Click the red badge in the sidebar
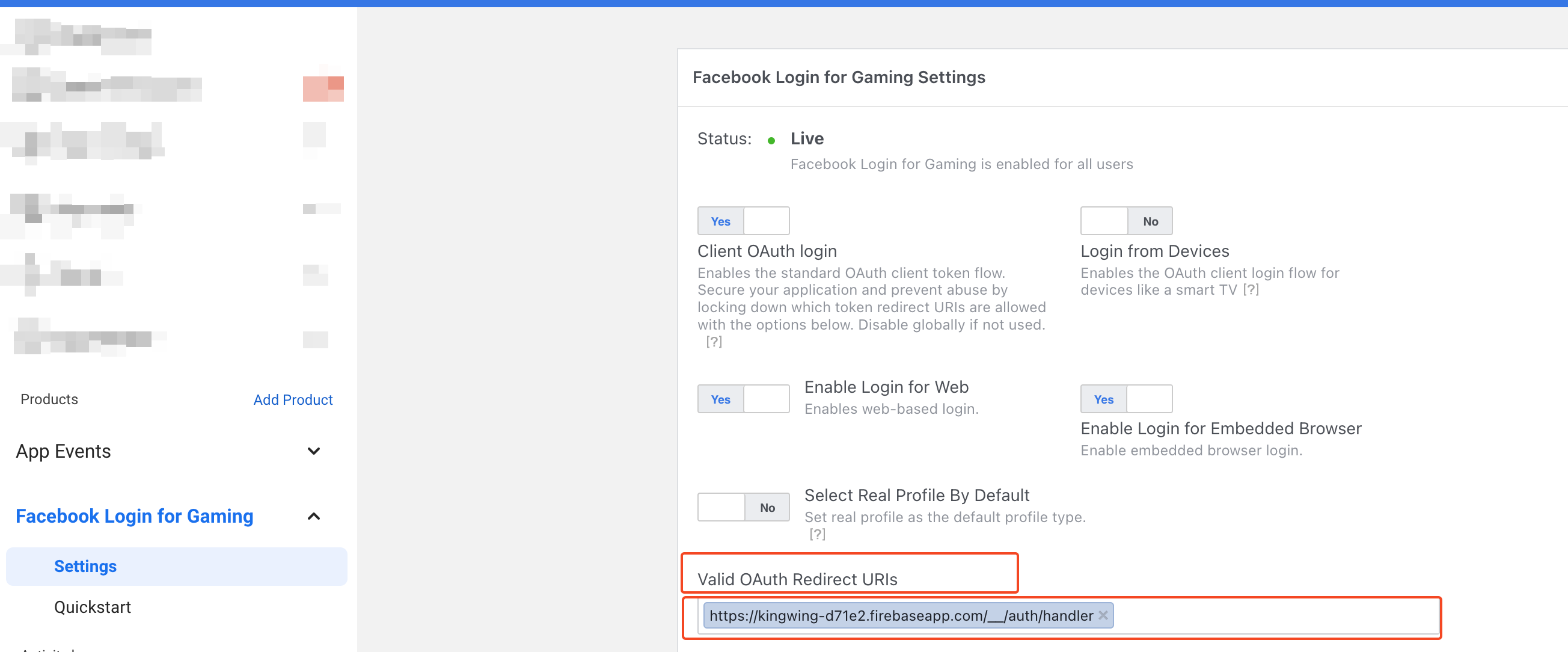Viewport: 1568px width, 652px height. [323, 88]
